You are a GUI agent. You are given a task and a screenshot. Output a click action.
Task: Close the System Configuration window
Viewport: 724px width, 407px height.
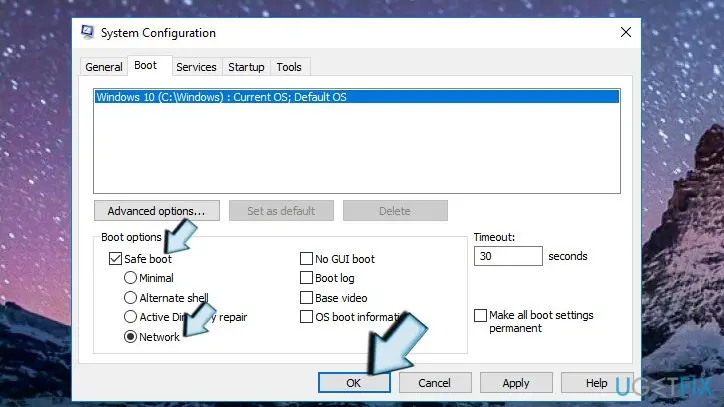click(x=626, y=32)
